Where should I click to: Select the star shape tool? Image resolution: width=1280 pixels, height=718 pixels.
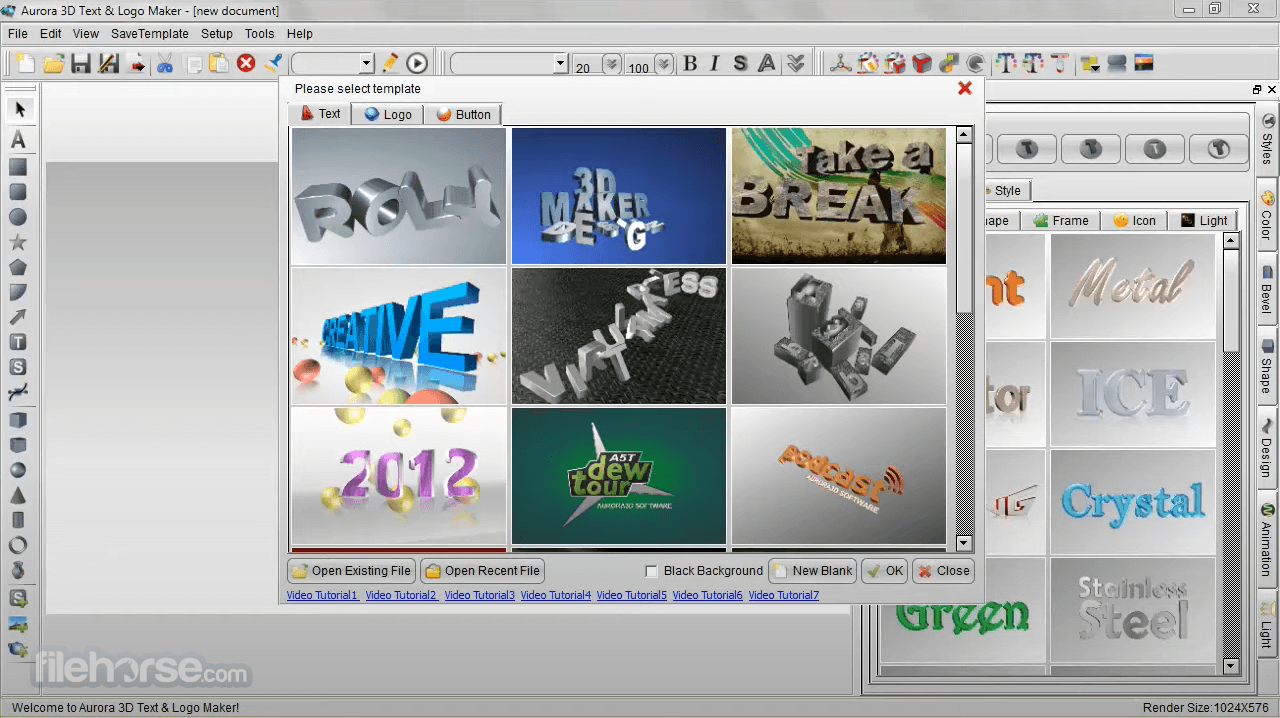click(x=18, y=242)
